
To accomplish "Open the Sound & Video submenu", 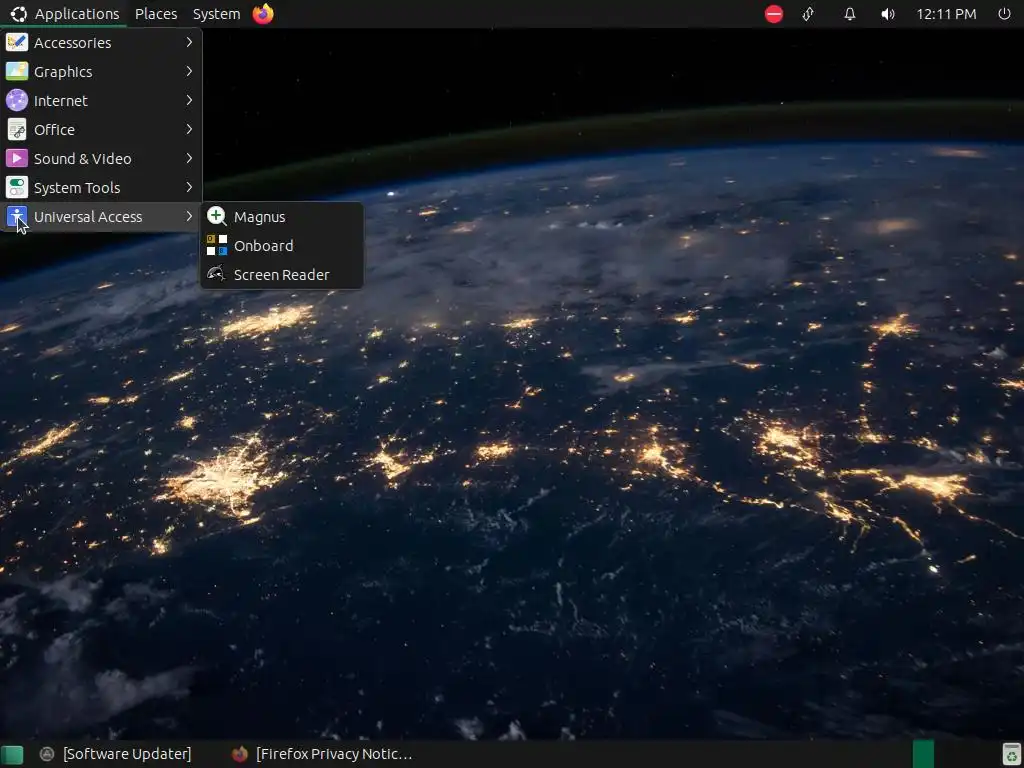I will coord(101,158).
